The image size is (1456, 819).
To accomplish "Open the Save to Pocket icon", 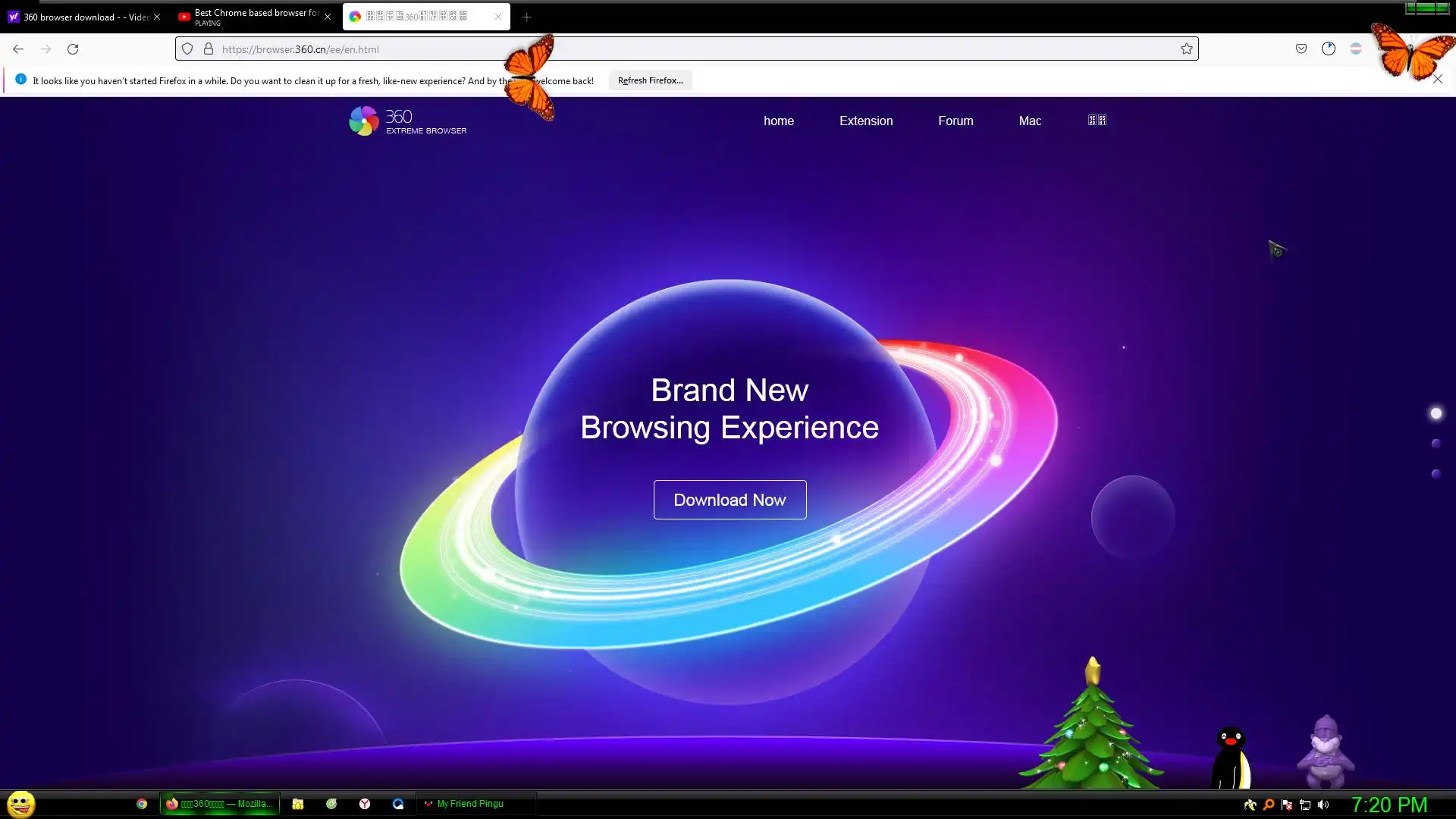I will tap(1301, 49).
